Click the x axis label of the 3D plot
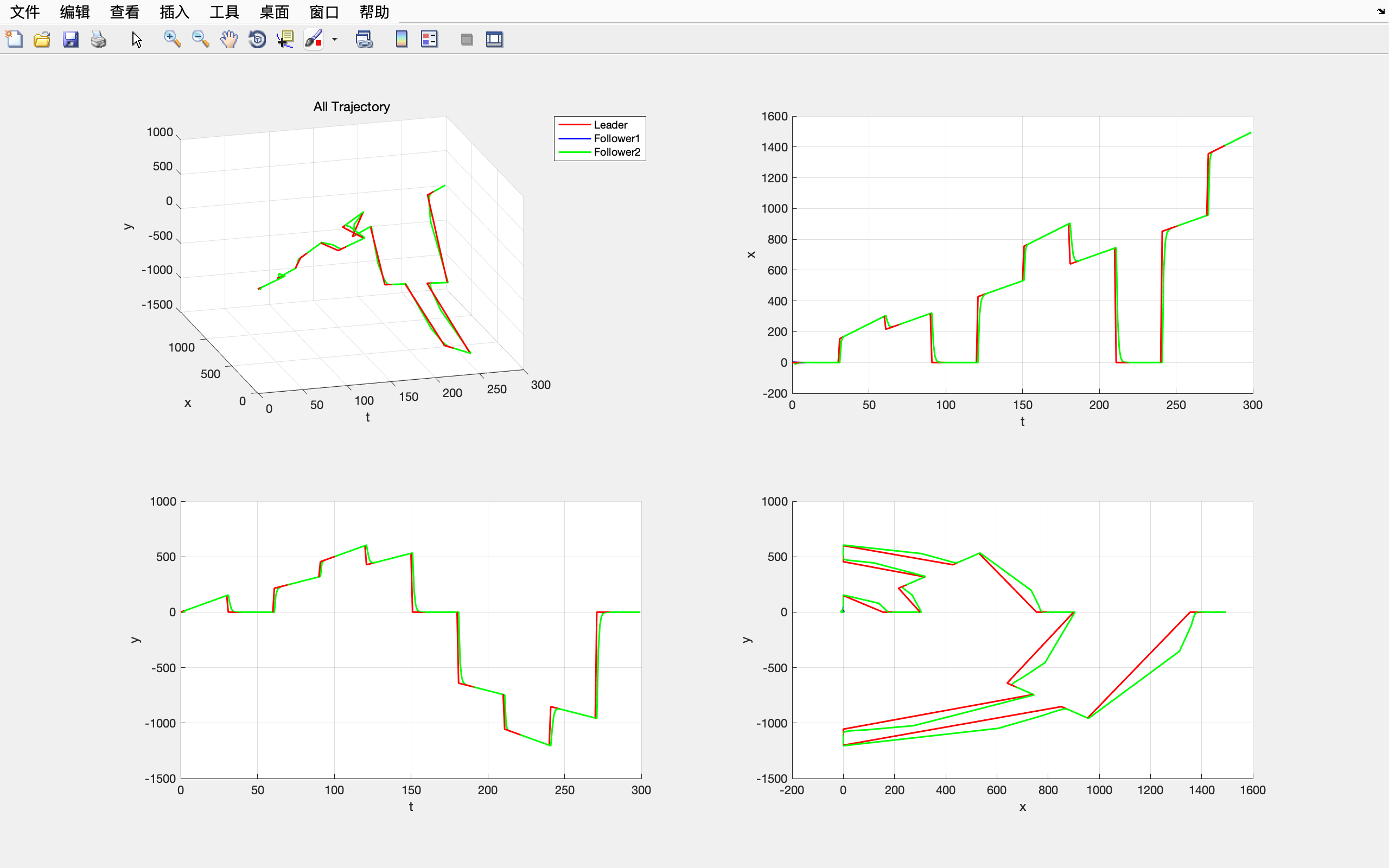This screenshot has width=1389, height=868. click(188, 403)
